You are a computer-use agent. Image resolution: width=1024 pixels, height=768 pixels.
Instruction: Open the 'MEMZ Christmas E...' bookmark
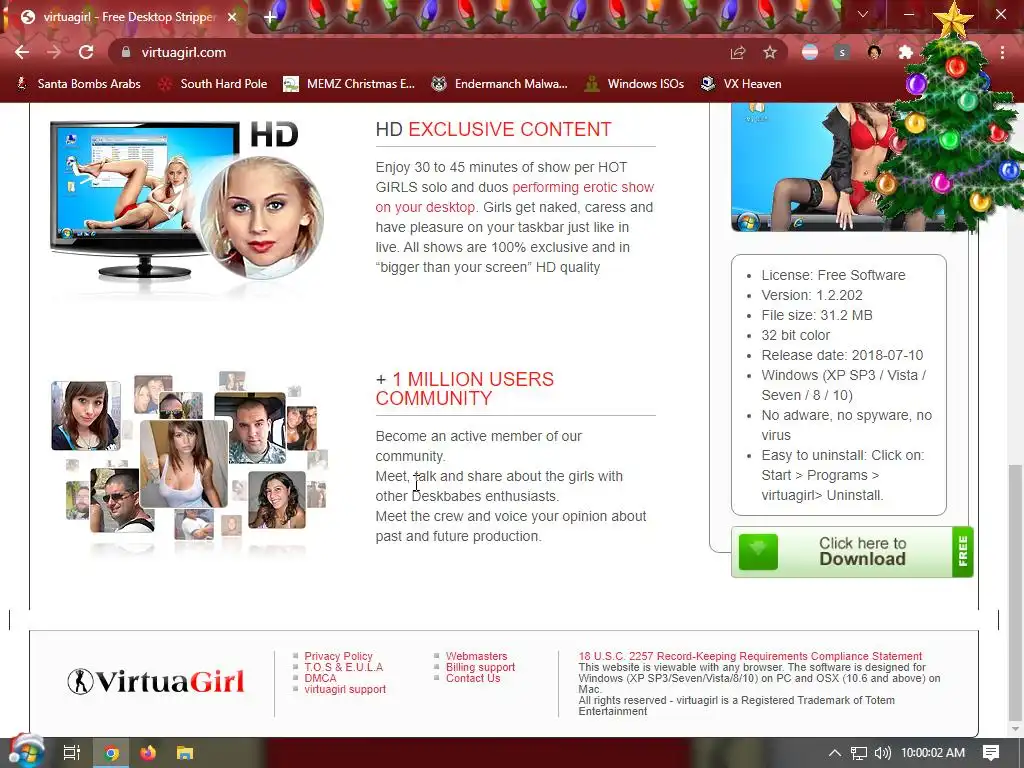[x=349, y=84]
